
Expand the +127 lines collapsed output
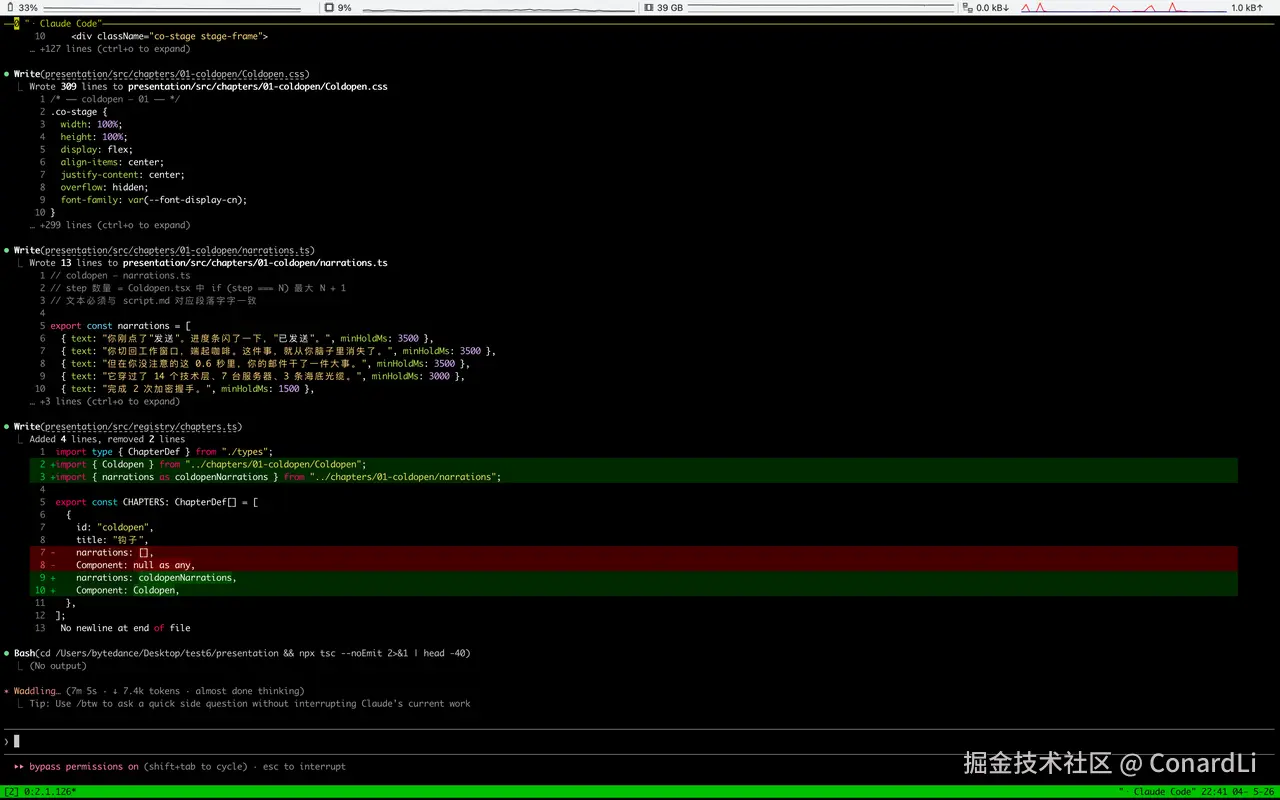click(x=110, y=48)
